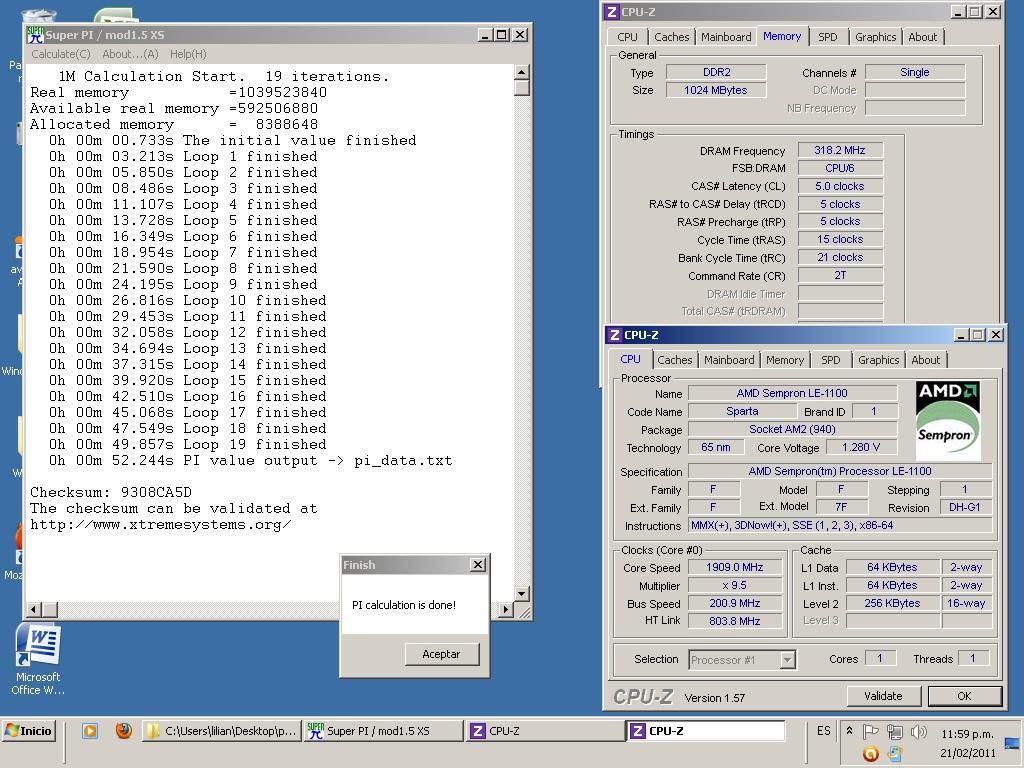Switch to Mainboard tab in front CPU-Z

[729, 360]
